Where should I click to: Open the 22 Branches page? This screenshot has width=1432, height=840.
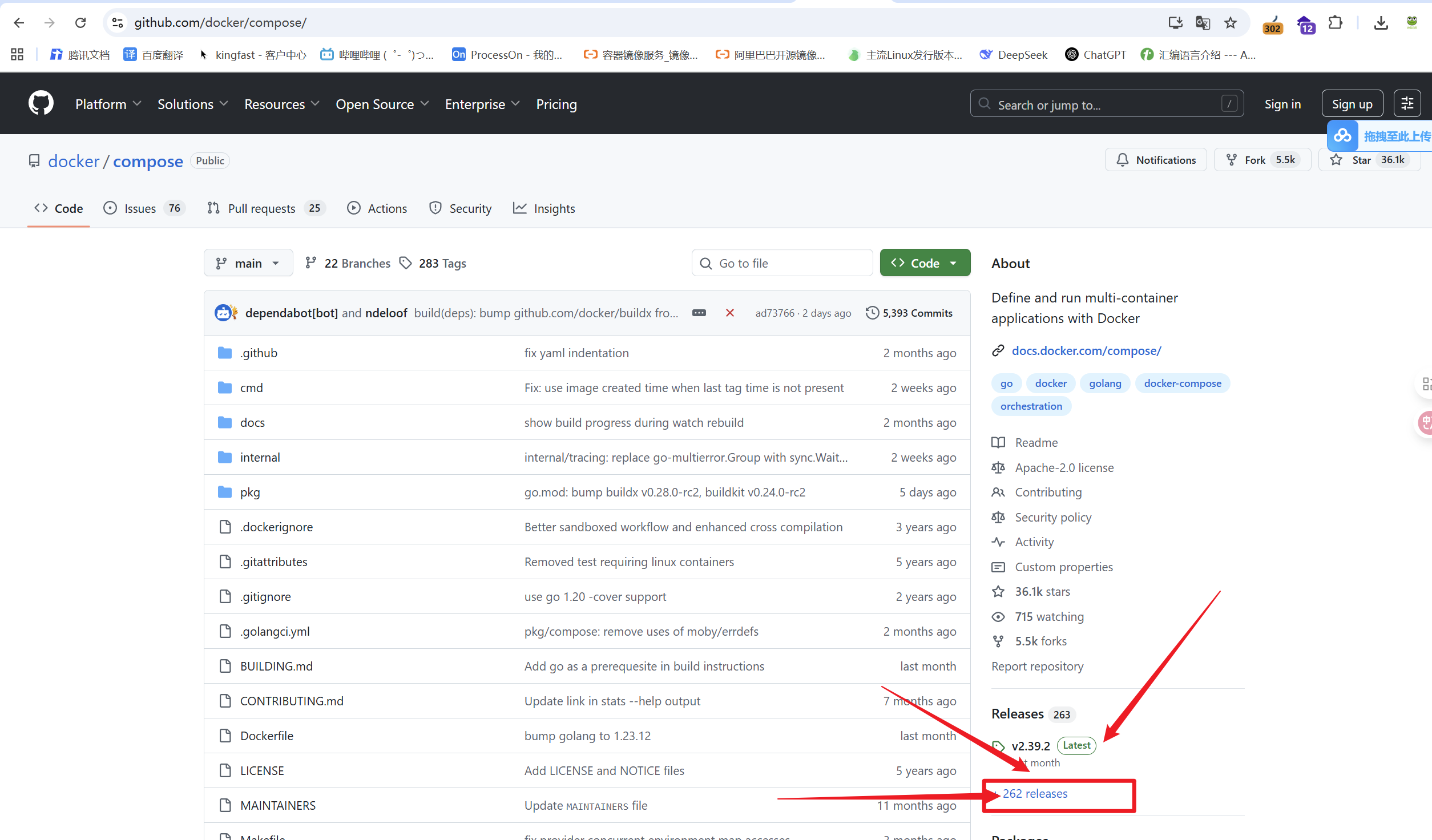348,263
